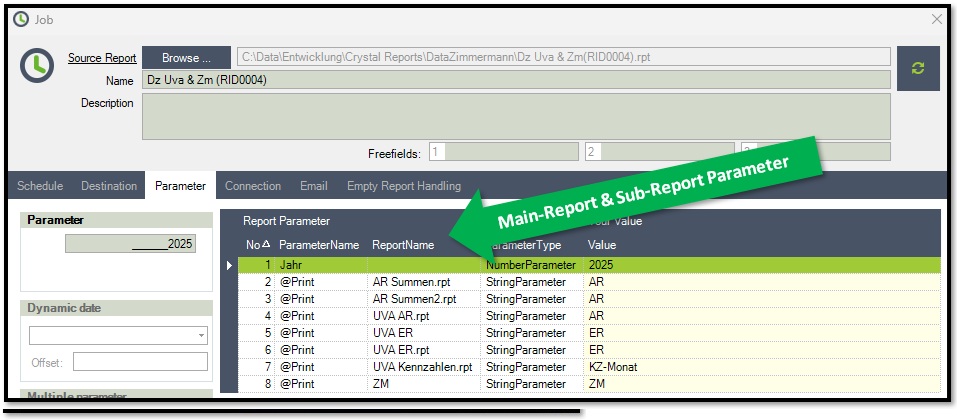The height and width of the screenshot is (420, 957).
Task: Click the ParameterName column header
Action: (x=319, y=245)
